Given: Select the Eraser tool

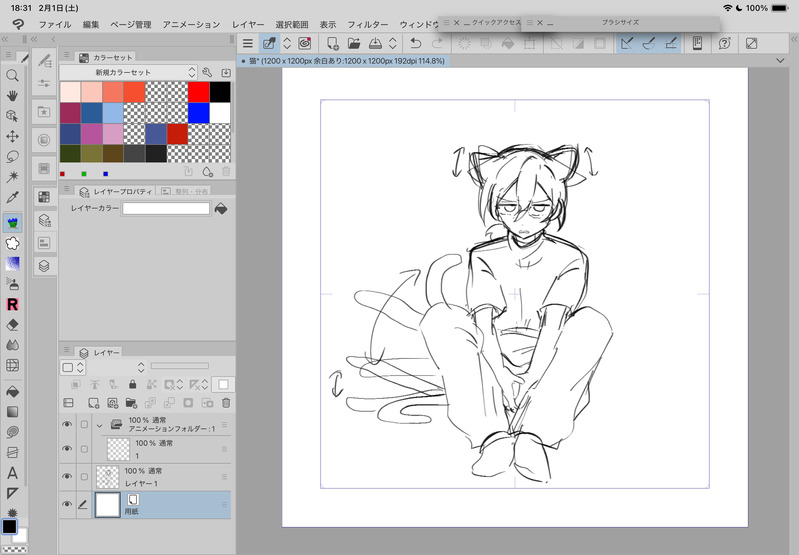Looking at the screenshot, I should click(x=12, y=325).
